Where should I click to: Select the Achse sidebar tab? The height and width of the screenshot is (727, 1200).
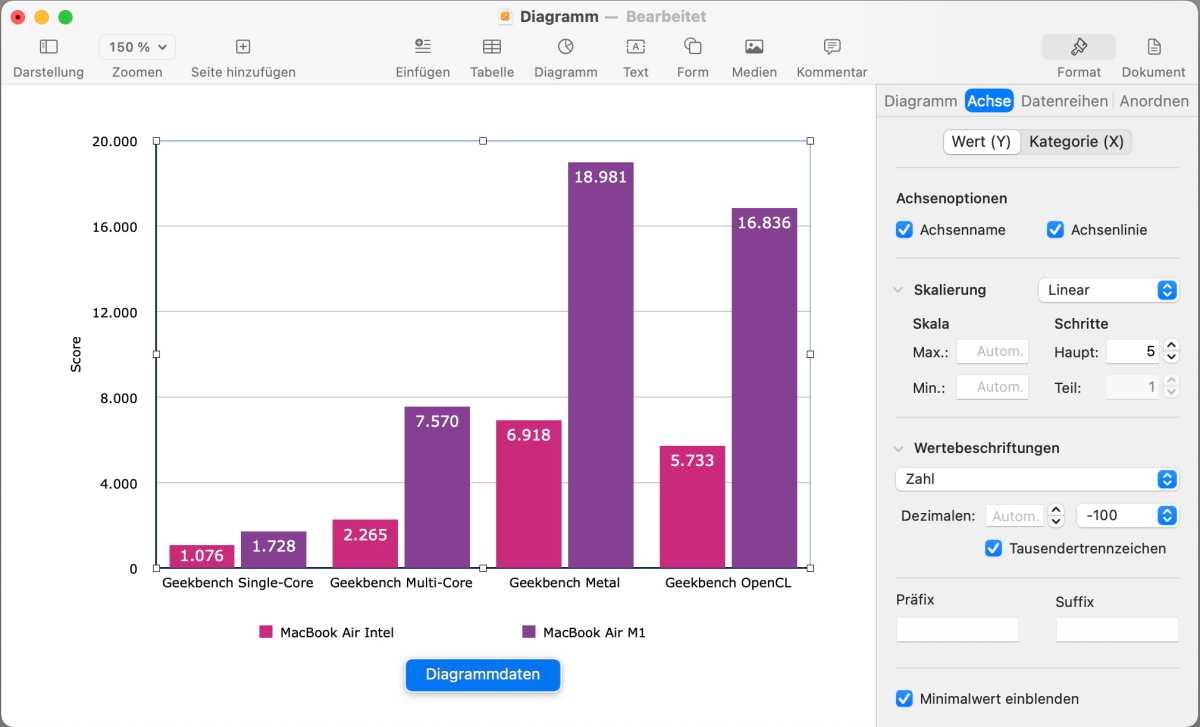click(989, 101)
